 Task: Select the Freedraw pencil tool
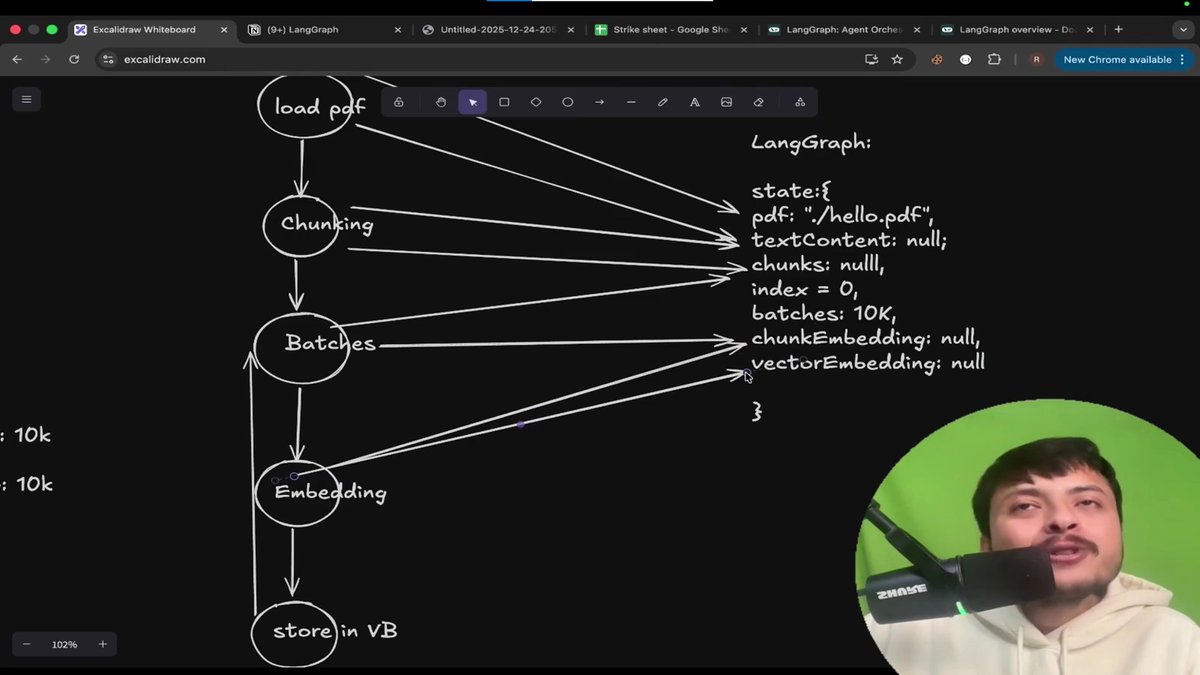tap(663, 101)
